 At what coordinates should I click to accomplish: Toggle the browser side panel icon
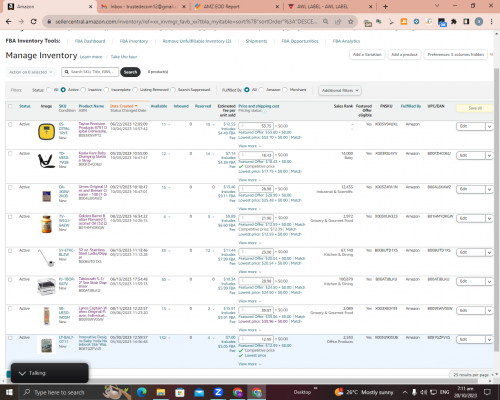pyautogui.click(x=466, y=22)
